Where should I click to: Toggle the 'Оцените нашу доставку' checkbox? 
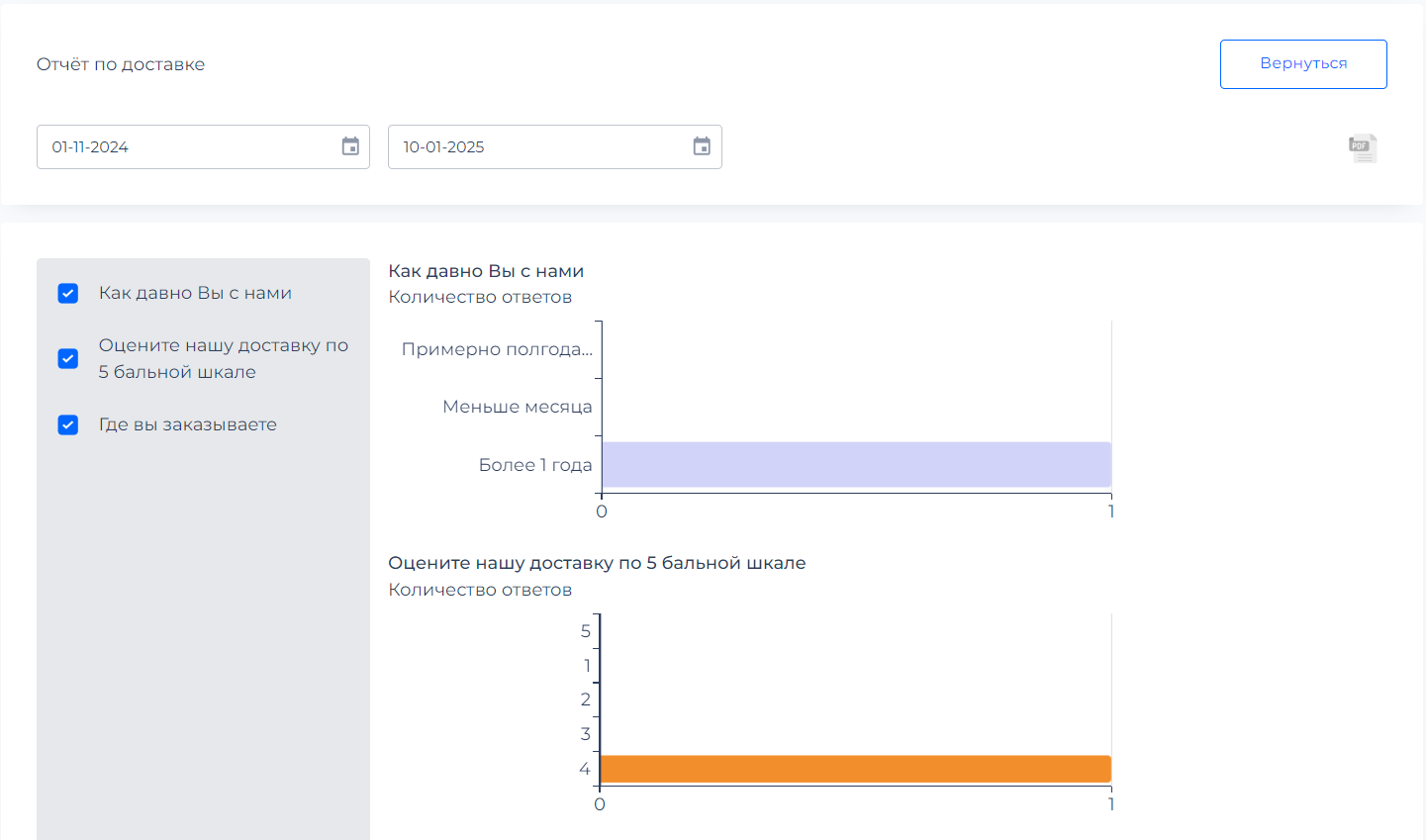pyautogui.click(x=68, y=358)
